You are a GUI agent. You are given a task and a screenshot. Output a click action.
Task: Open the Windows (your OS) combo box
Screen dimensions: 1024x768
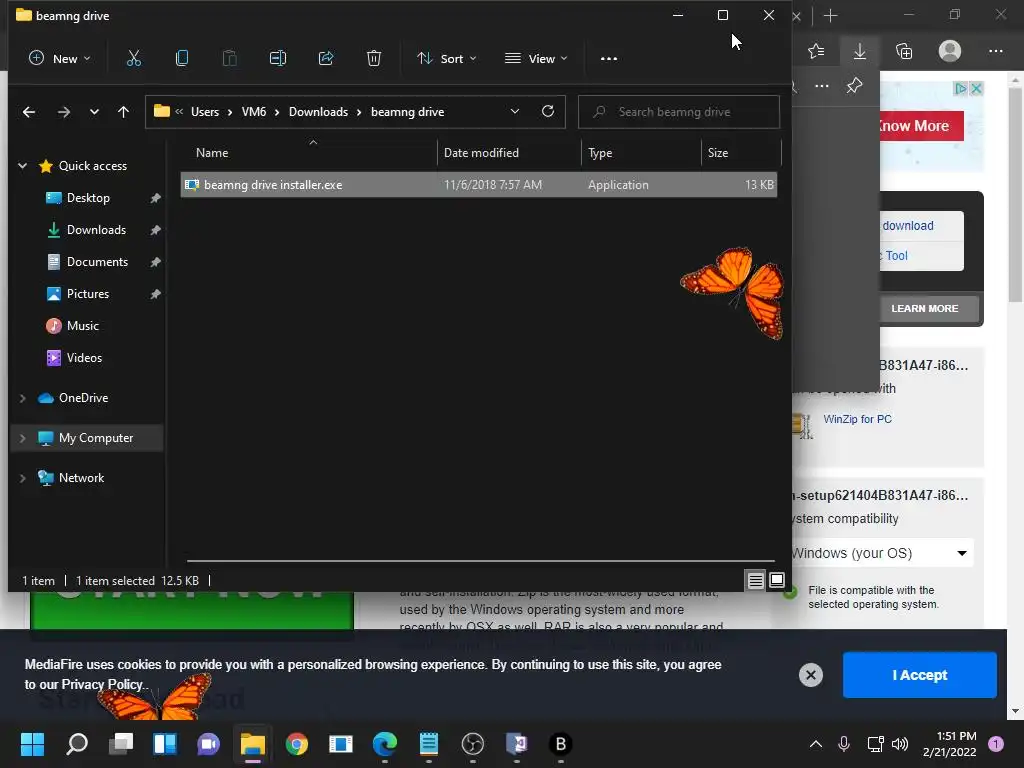[x=882, y=553]
